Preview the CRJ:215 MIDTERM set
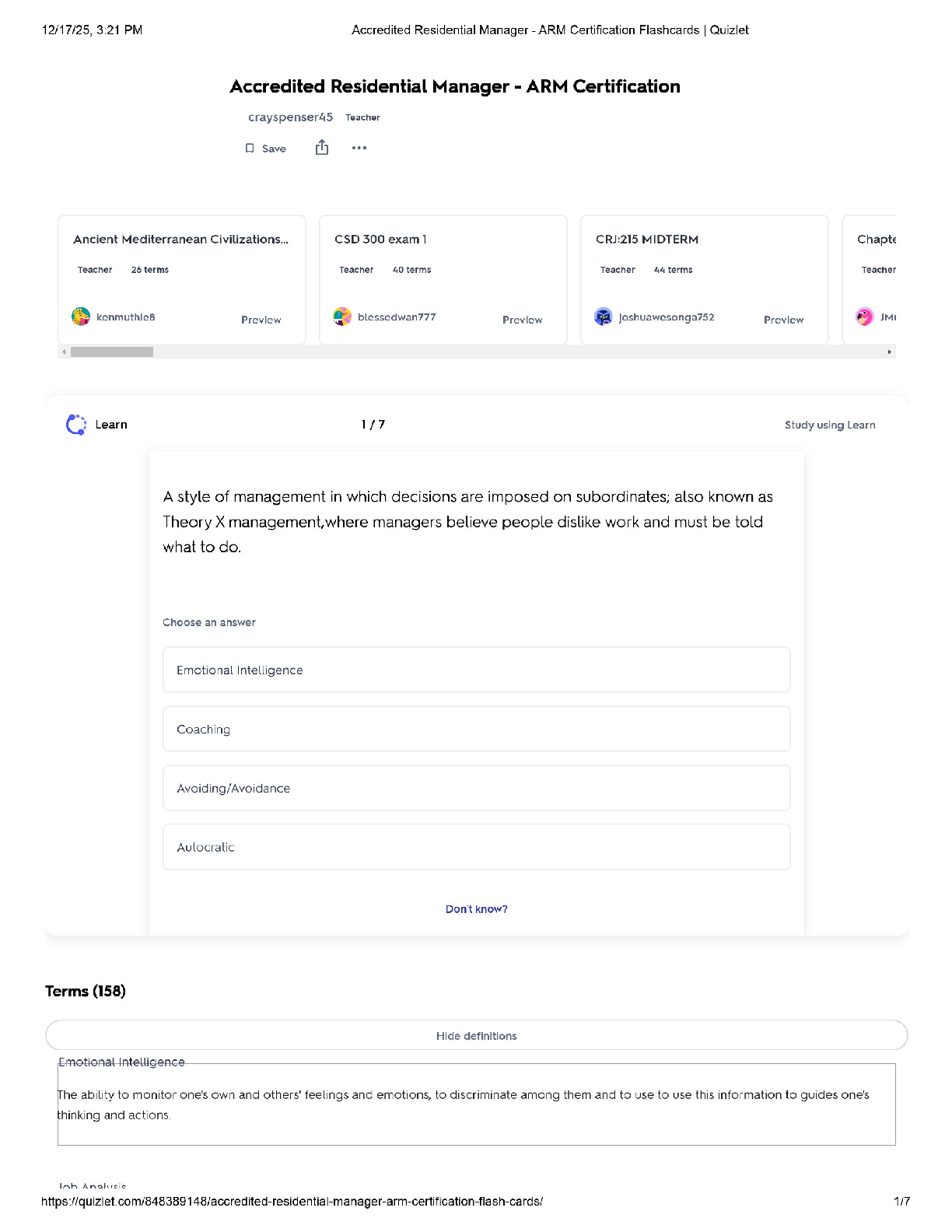This screenshot has width=952, height=1232. point(783,320)
